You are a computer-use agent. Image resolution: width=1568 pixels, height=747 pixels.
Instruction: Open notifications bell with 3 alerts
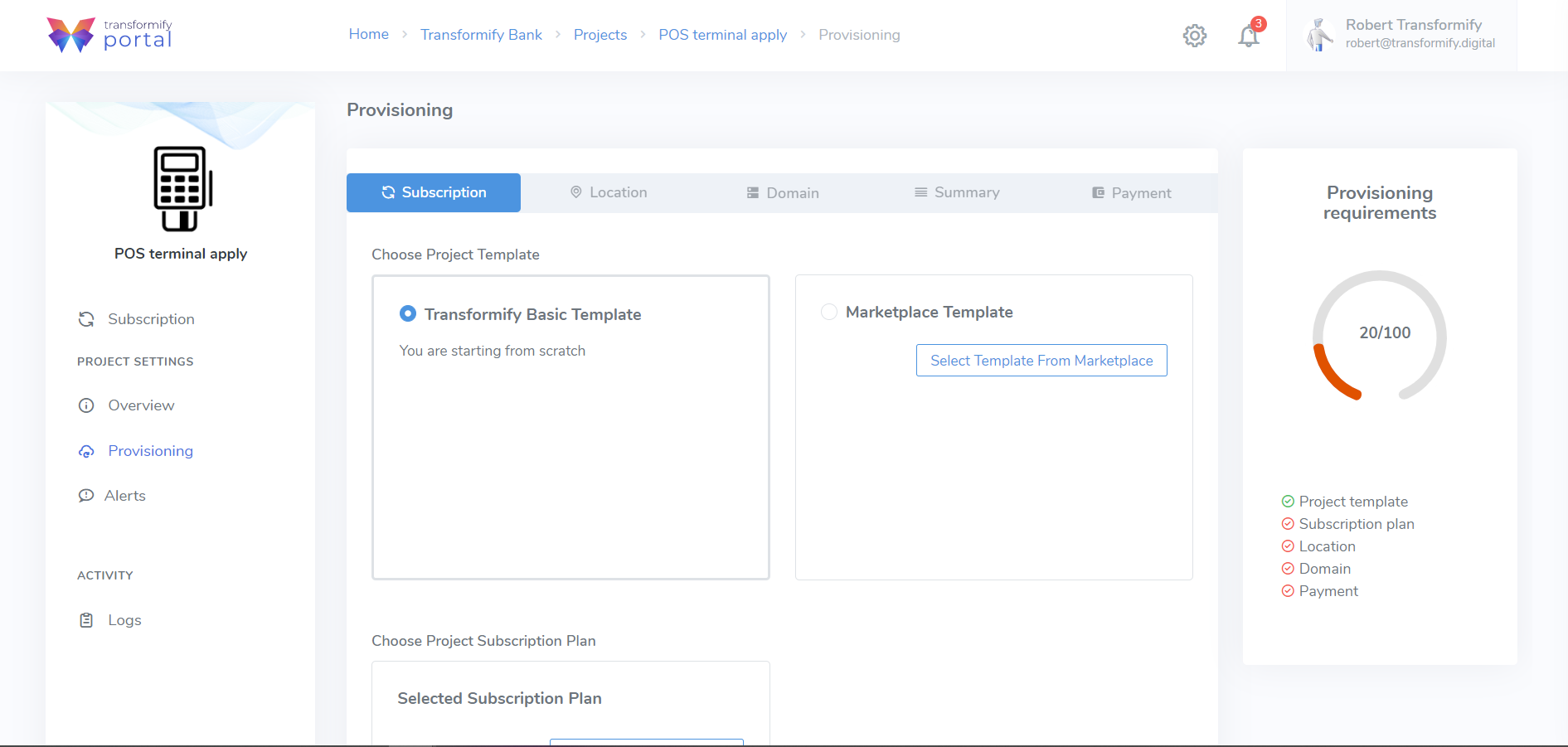(x=1249, y=36)
